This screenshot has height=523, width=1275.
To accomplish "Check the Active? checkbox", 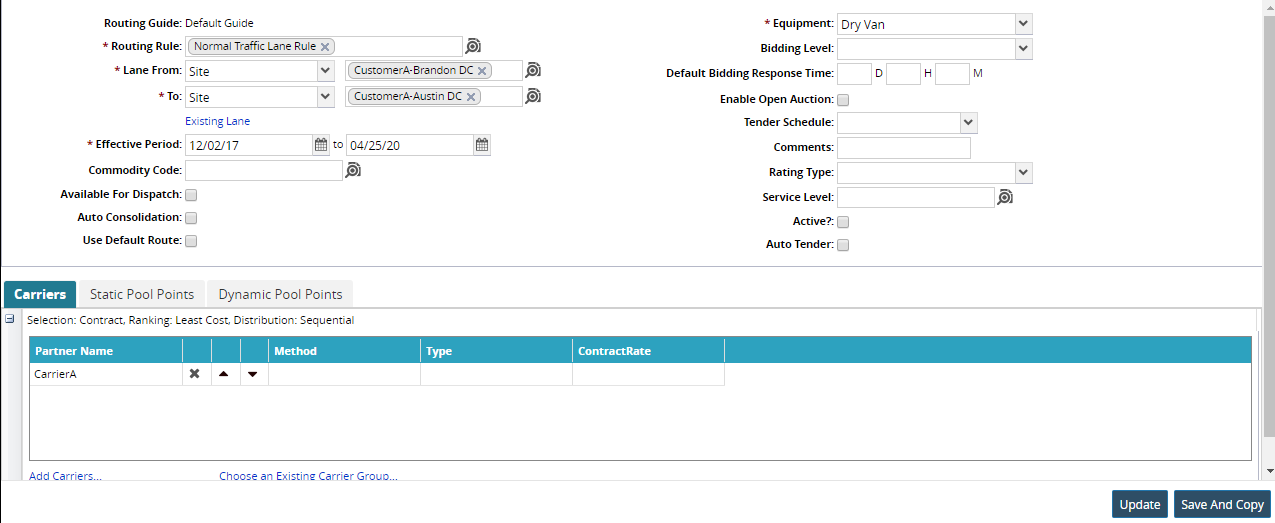I will click(x=843, y=222).
